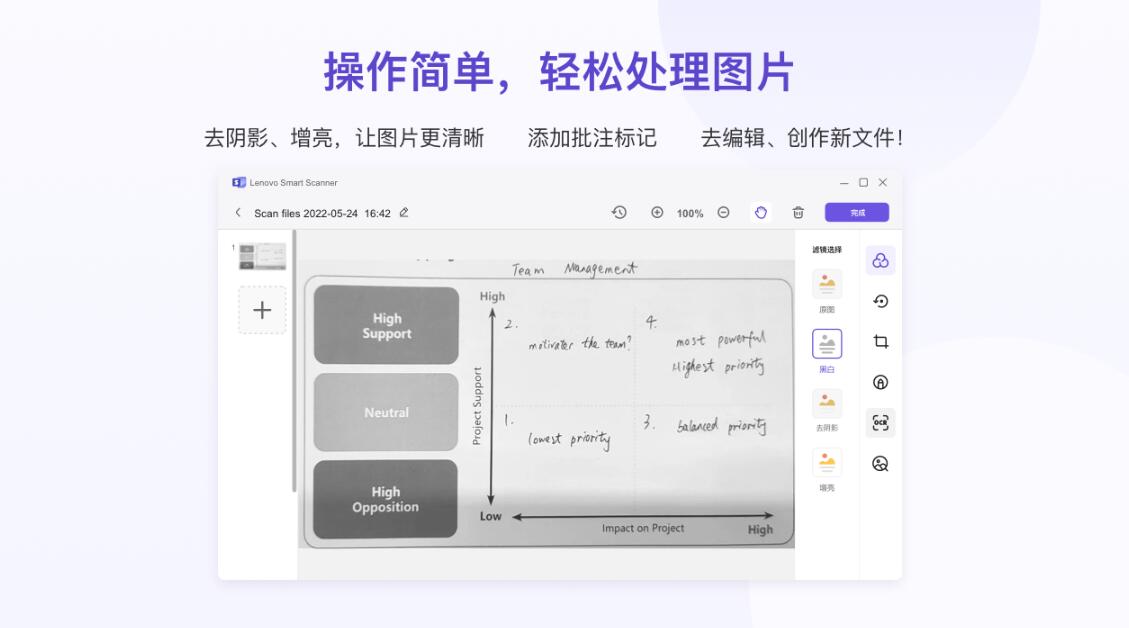1129x628 pixels.
Task: Apply the 黑白 black-and-white filter
Action: (x=827, y=351)
